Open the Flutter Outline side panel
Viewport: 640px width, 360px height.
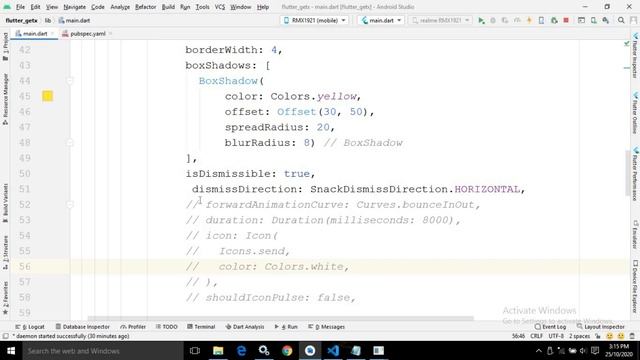pyautogui.click(x=635, y=113)
